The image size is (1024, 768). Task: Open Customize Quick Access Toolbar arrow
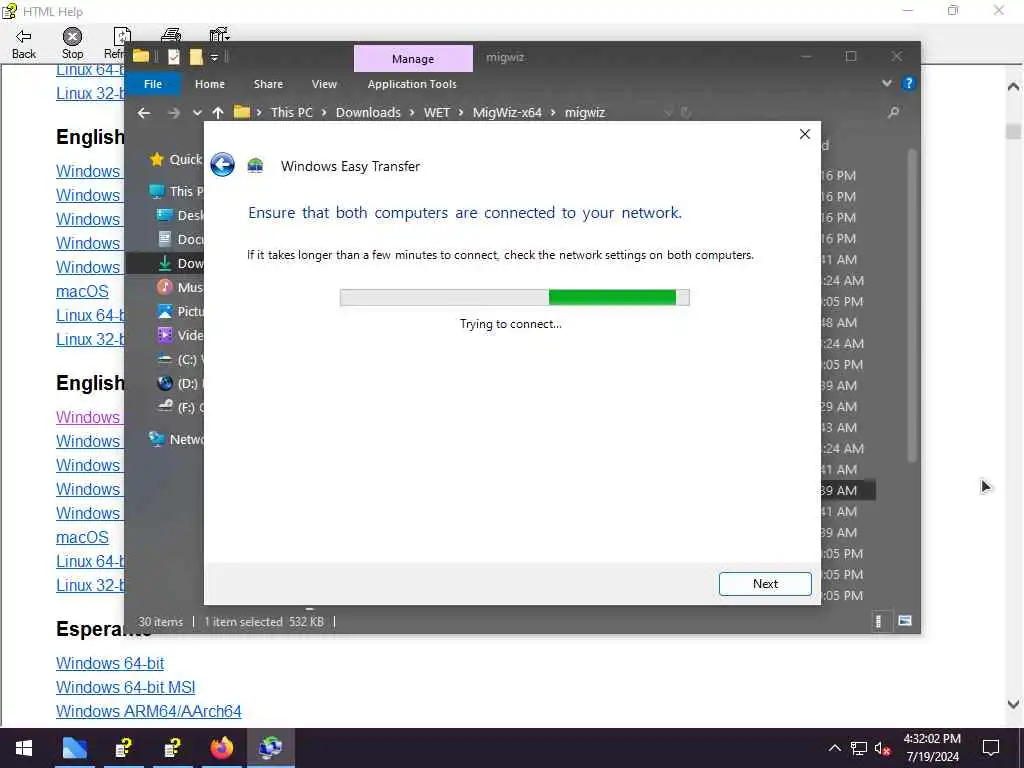(x=214, y=57)
